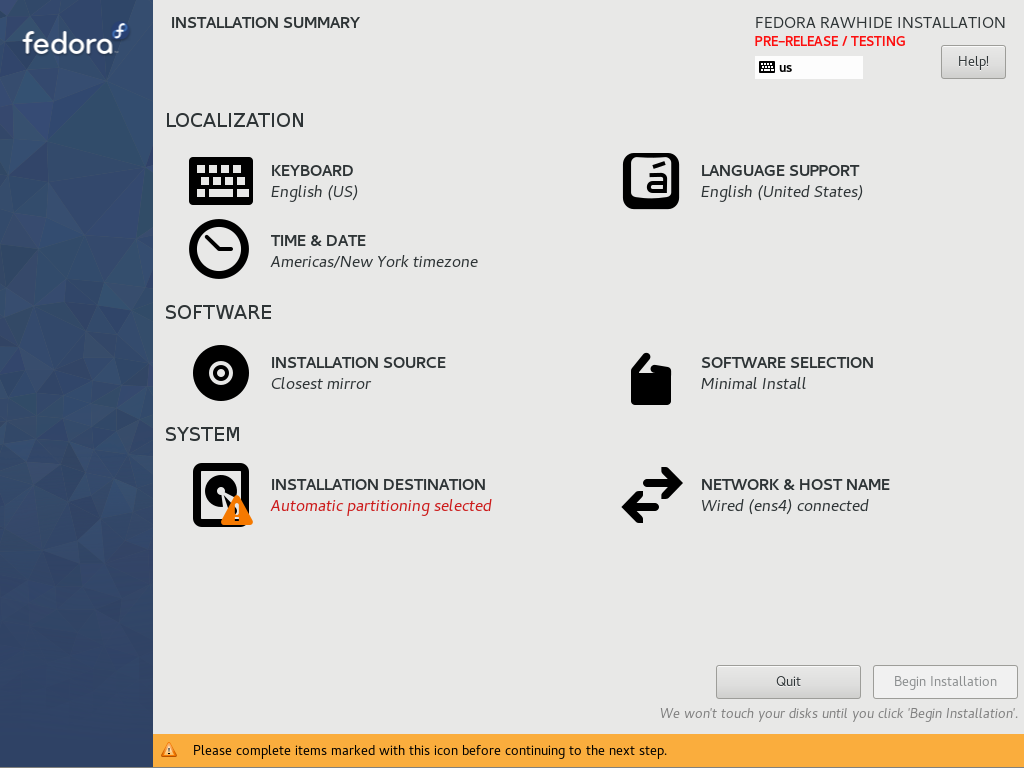This screenshot has width=1024, height=768.
Task: Open the TIME & DATE settings label
Action: coord(318,240)
